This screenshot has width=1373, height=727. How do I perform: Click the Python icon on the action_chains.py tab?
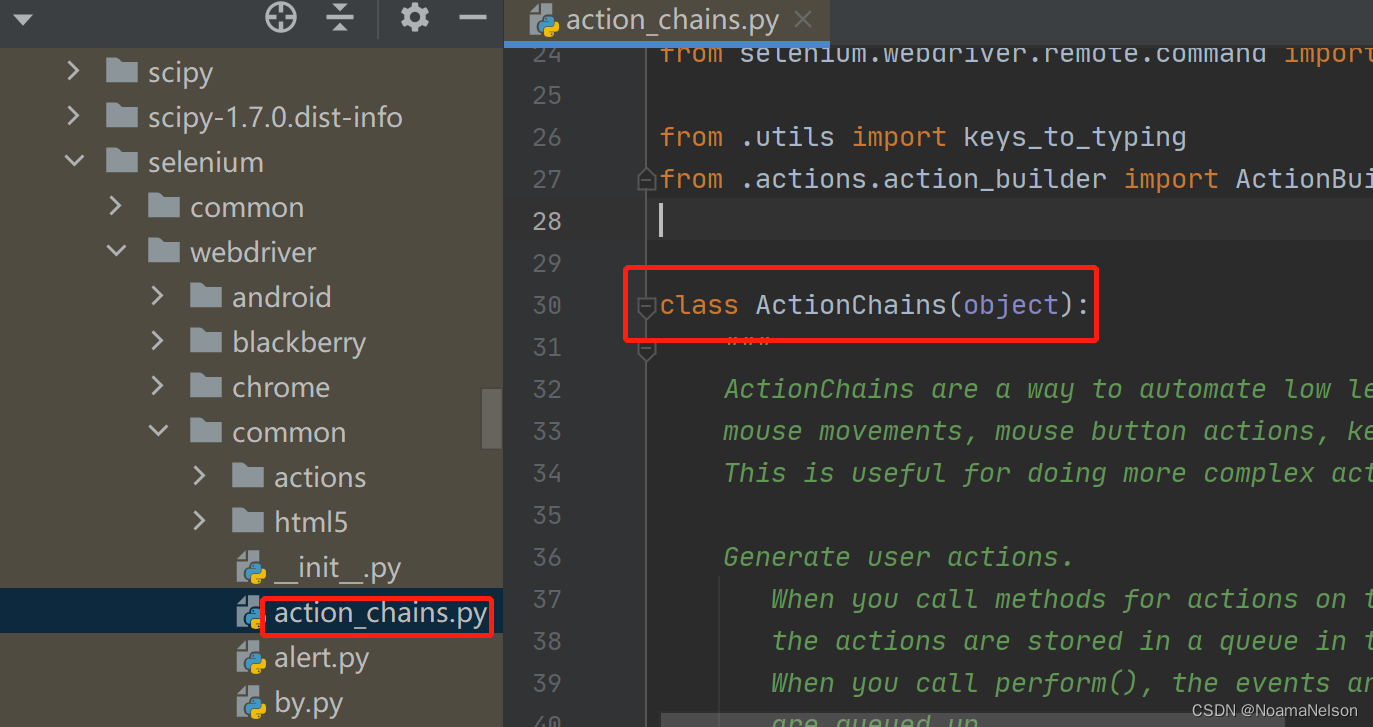pyautogui.click(x=544, y=19)
